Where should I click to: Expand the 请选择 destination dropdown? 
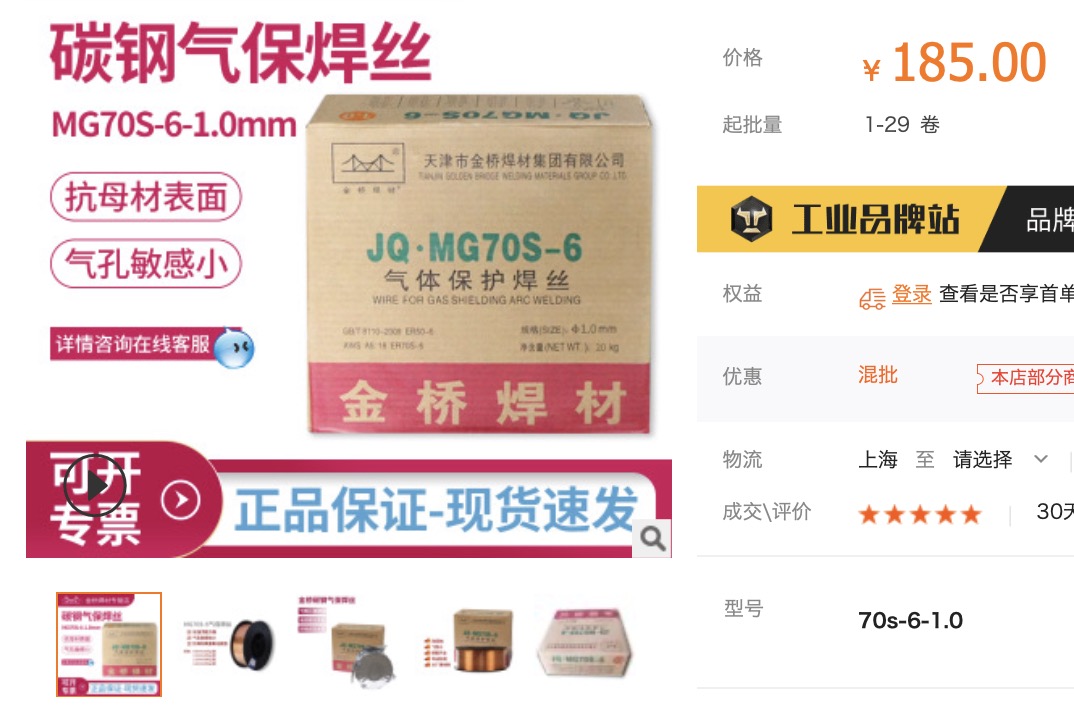point(1000,459)
